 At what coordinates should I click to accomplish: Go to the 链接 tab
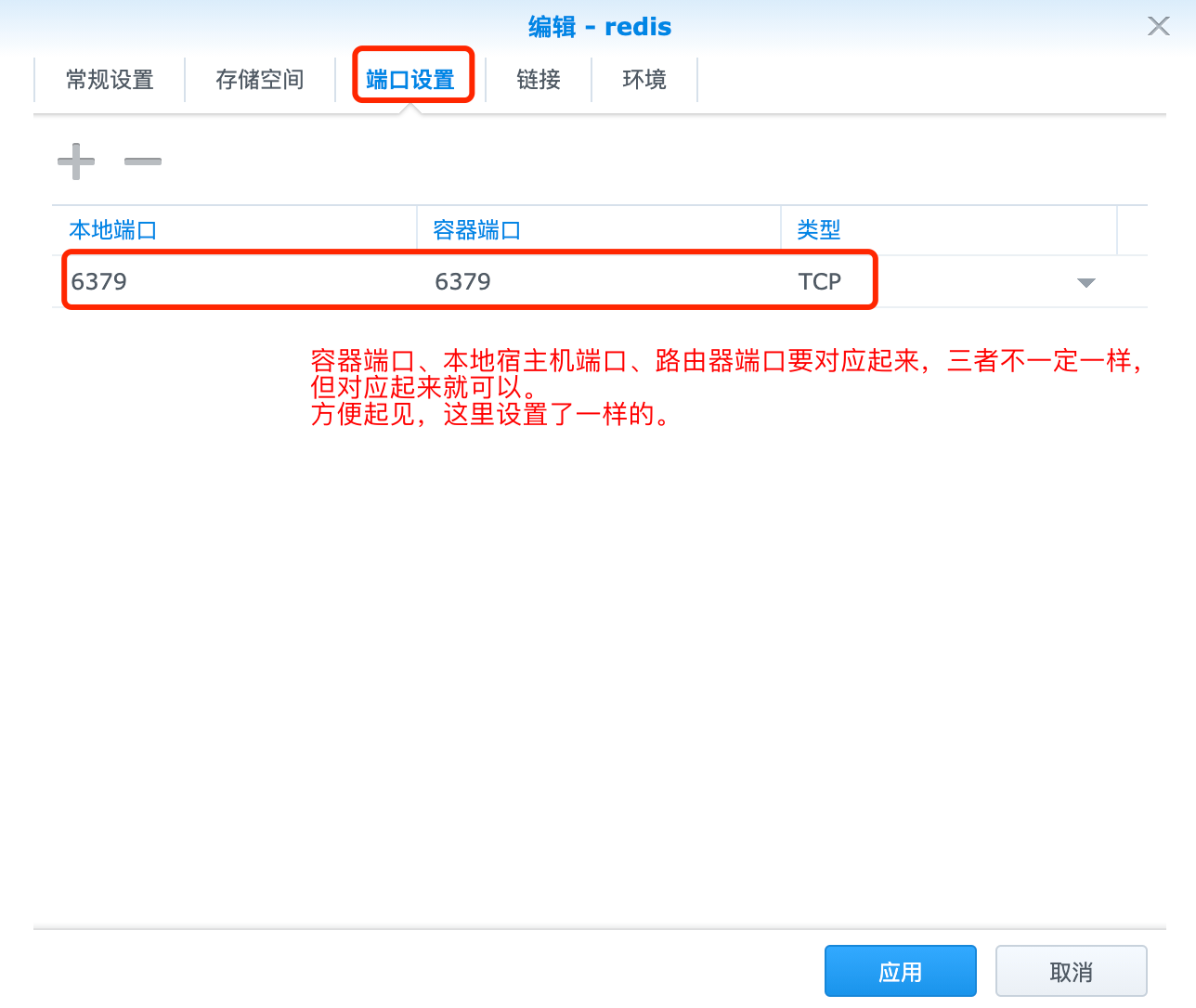point(539,80)
